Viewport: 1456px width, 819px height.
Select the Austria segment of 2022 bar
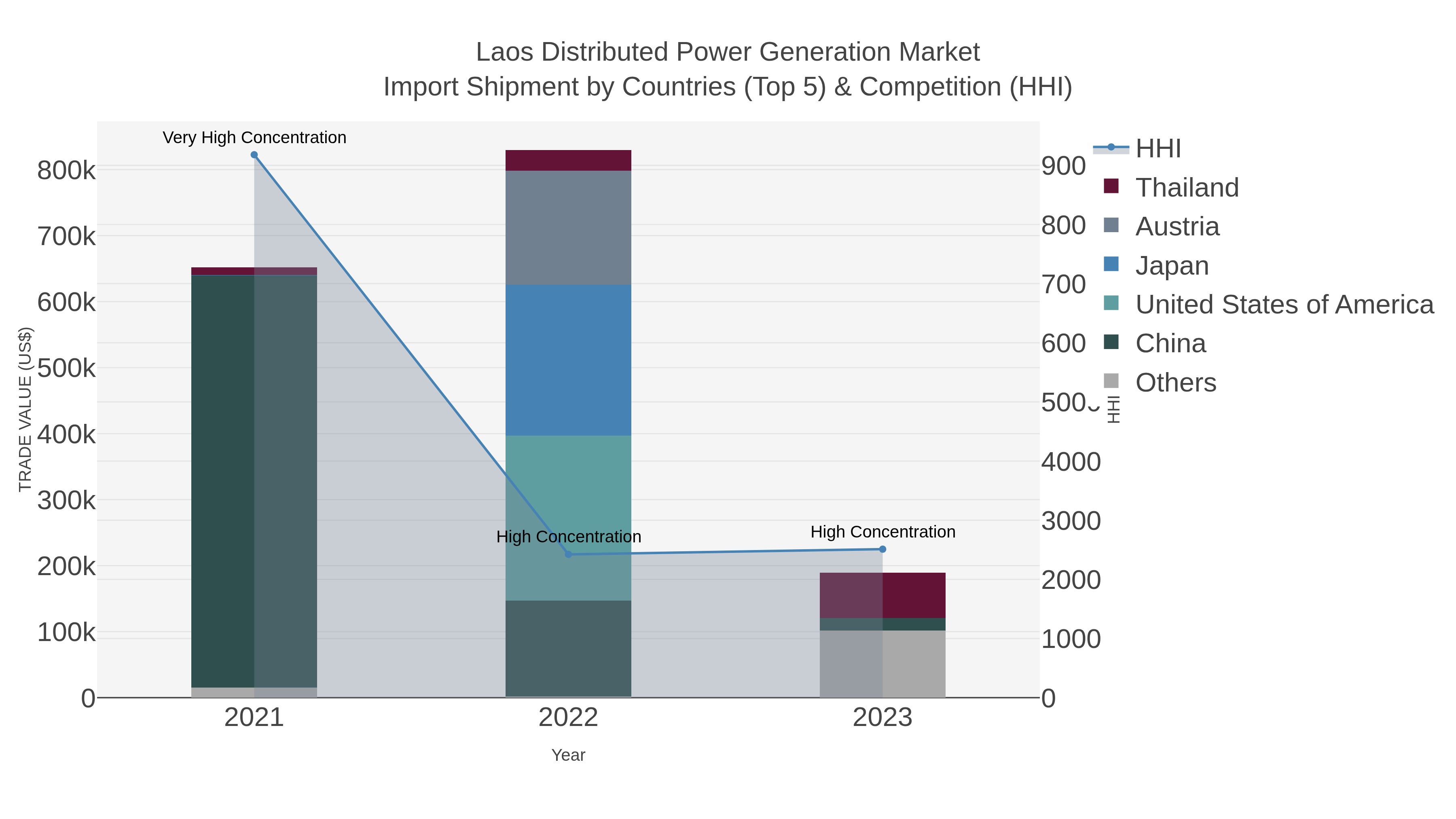[569, 228]
